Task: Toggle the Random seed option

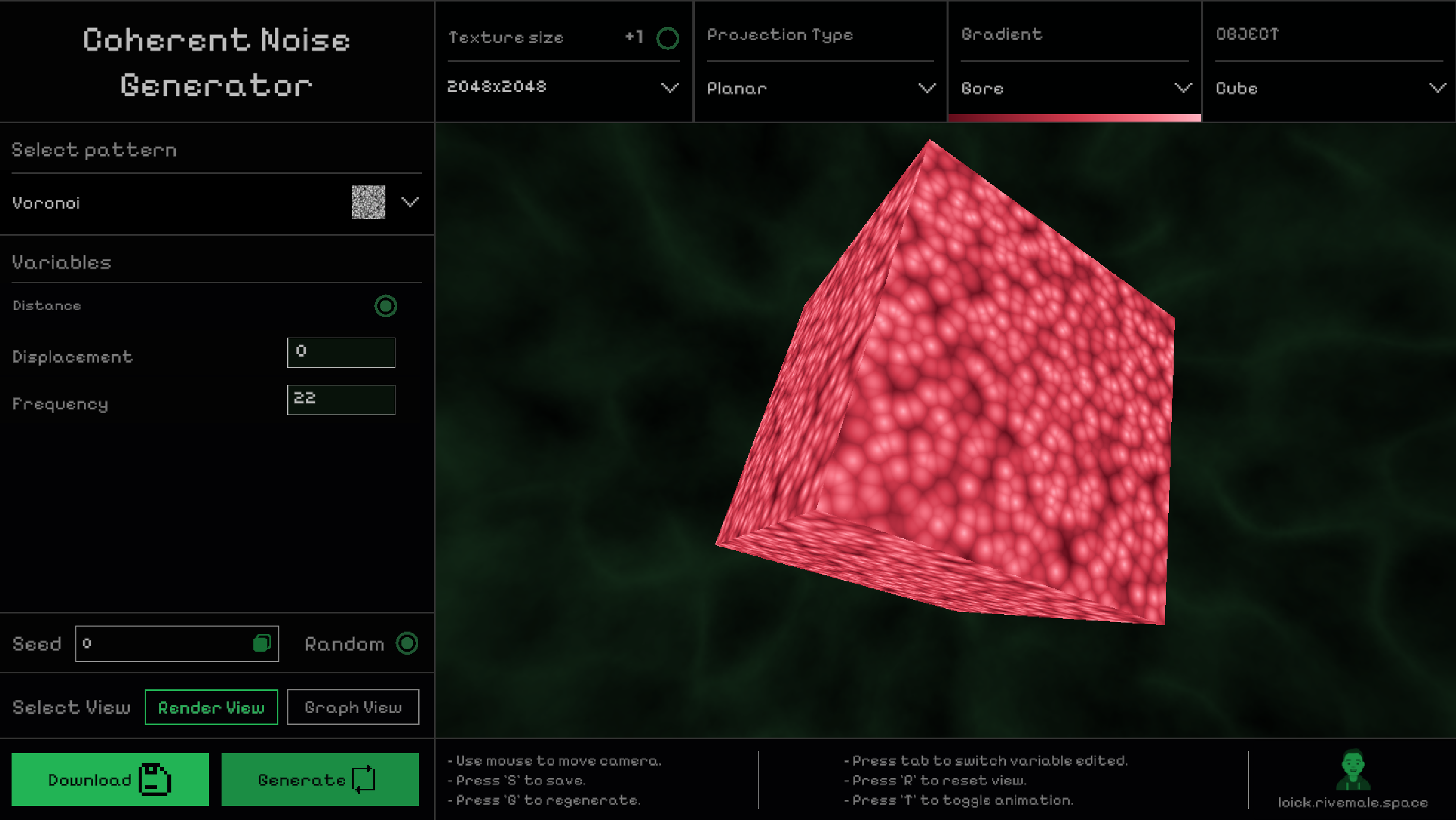Action: pos(407,643)
